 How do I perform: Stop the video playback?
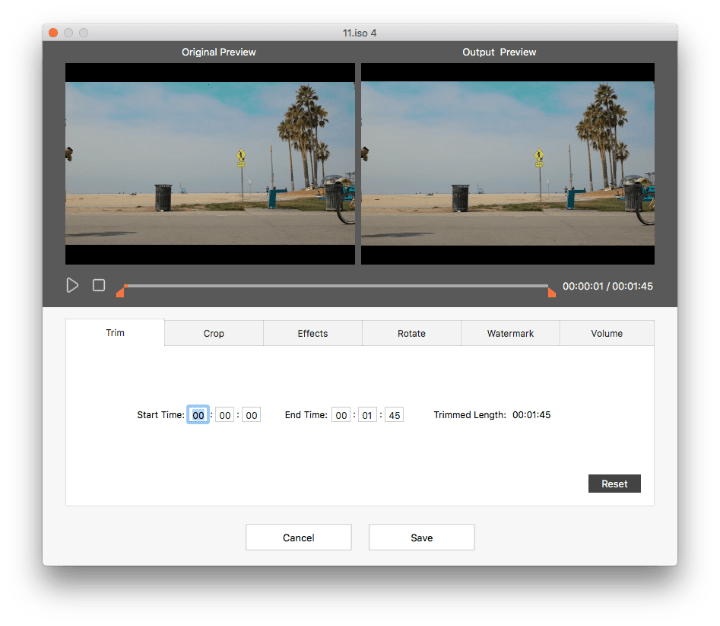(99, 285)
